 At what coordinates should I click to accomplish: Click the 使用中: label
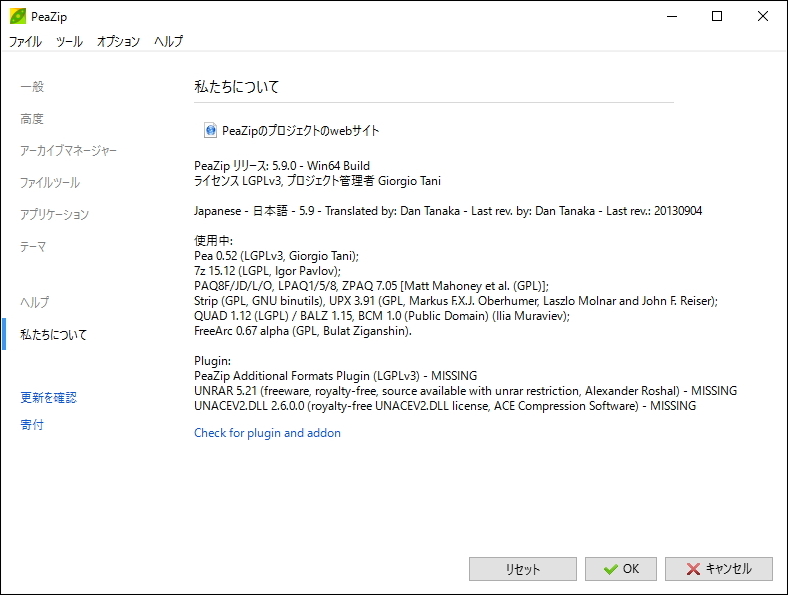(x=214, y=241)
